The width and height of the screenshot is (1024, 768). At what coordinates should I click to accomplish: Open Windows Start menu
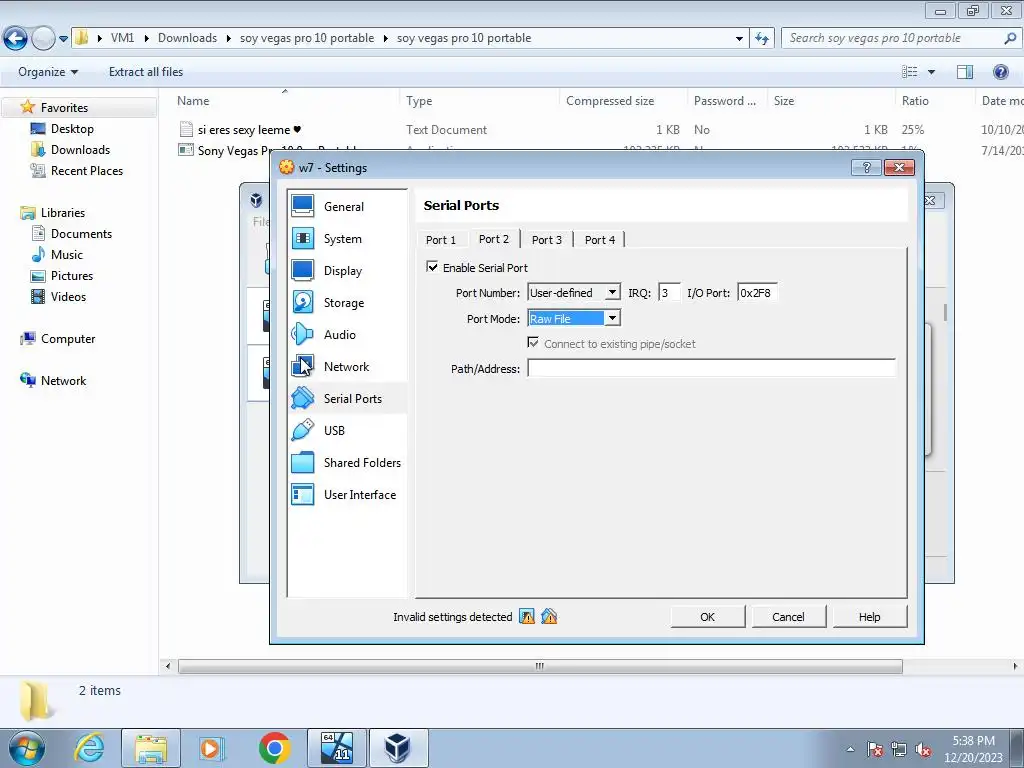click(x=26, y=748)
